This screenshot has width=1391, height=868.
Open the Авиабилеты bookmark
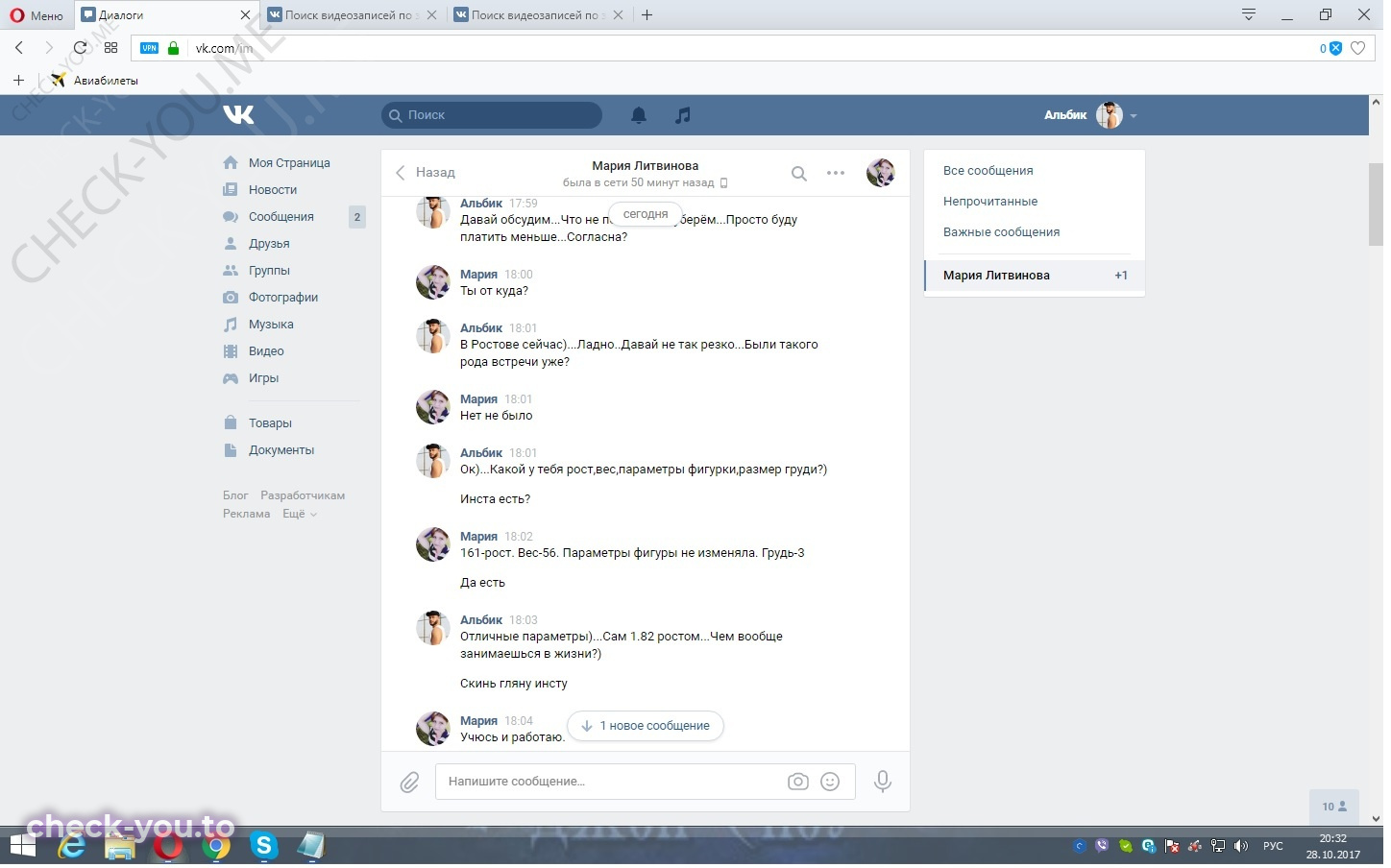[x=94, y=81]
